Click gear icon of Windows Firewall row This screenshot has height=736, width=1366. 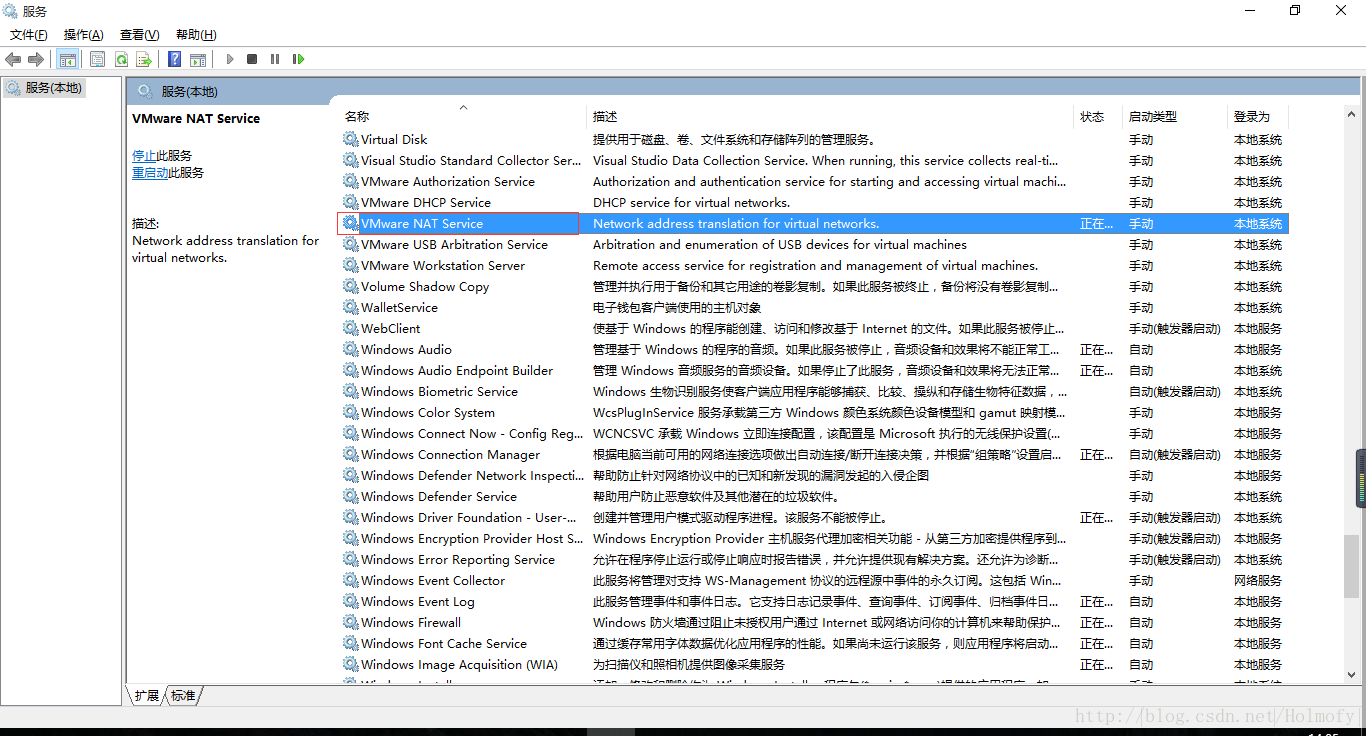coord(350,622)
